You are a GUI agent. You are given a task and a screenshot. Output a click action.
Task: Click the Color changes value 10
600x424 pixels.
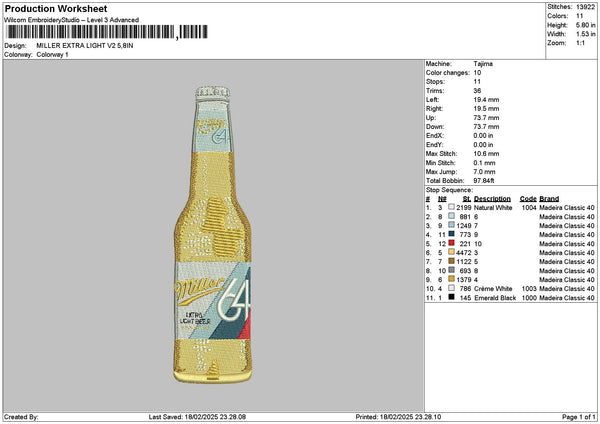[x=477, y=73]
